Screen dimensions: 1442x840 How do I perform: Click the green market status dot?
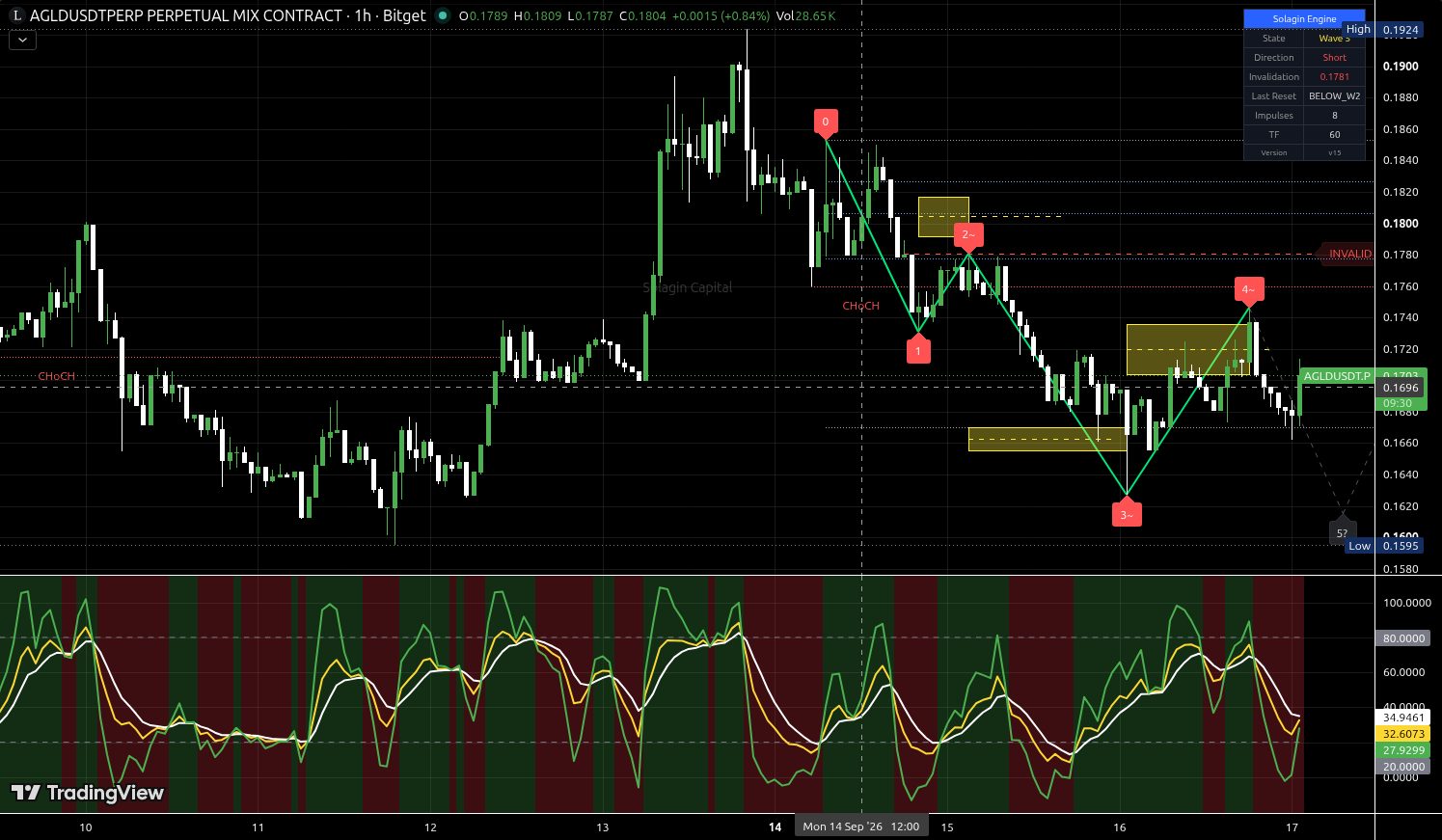(443, 15)
